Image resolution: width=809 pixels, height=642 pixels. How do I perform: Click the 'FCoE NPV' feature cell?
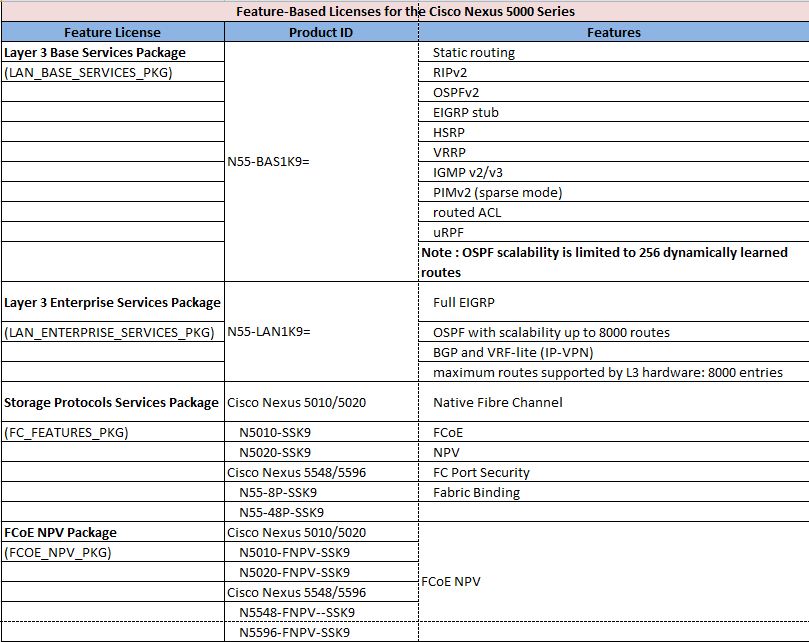point(613,582)
